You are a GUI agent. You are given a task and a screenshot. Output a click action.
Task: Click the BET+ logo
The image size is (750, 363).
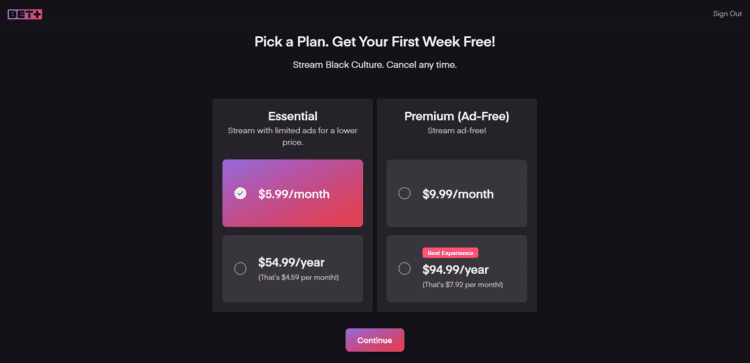[25, 14]
